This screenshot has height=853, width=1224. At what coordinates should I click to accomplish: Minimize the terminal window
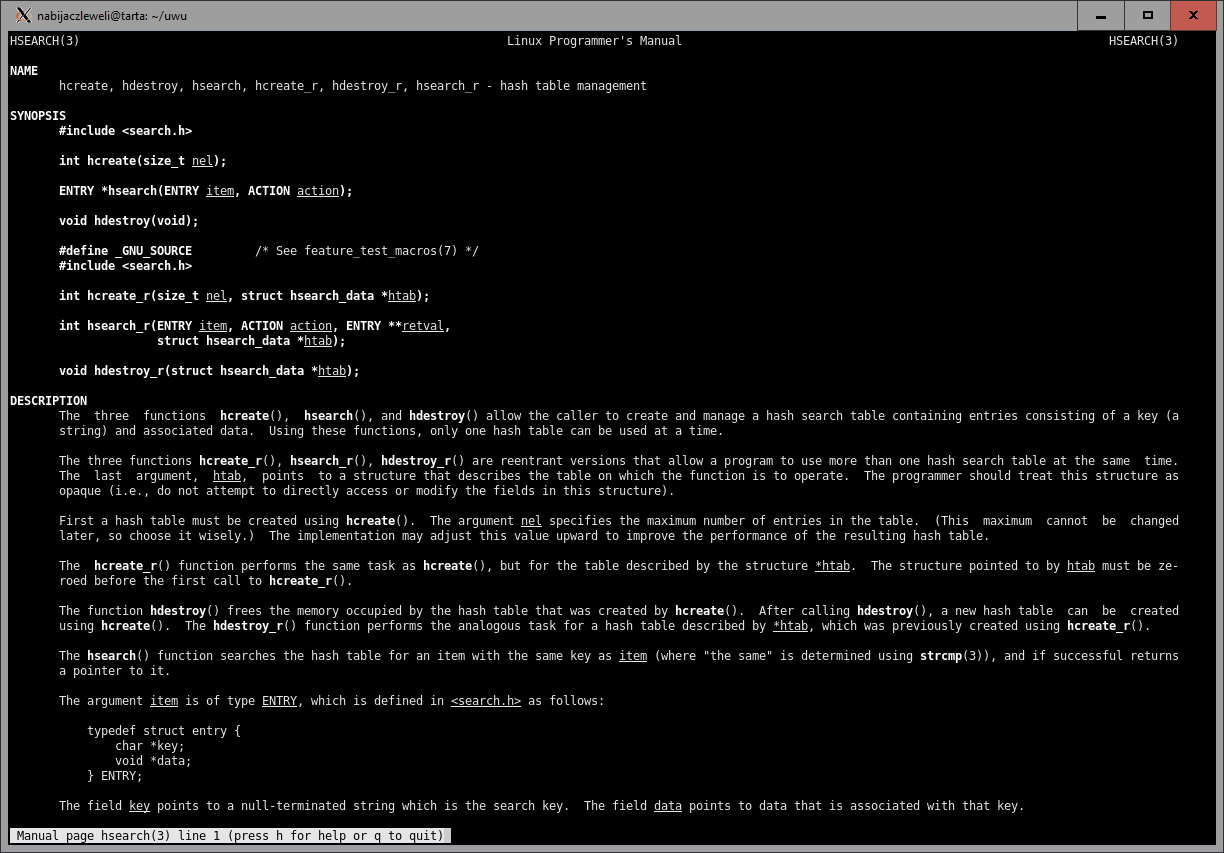[x=1101, y=15]
